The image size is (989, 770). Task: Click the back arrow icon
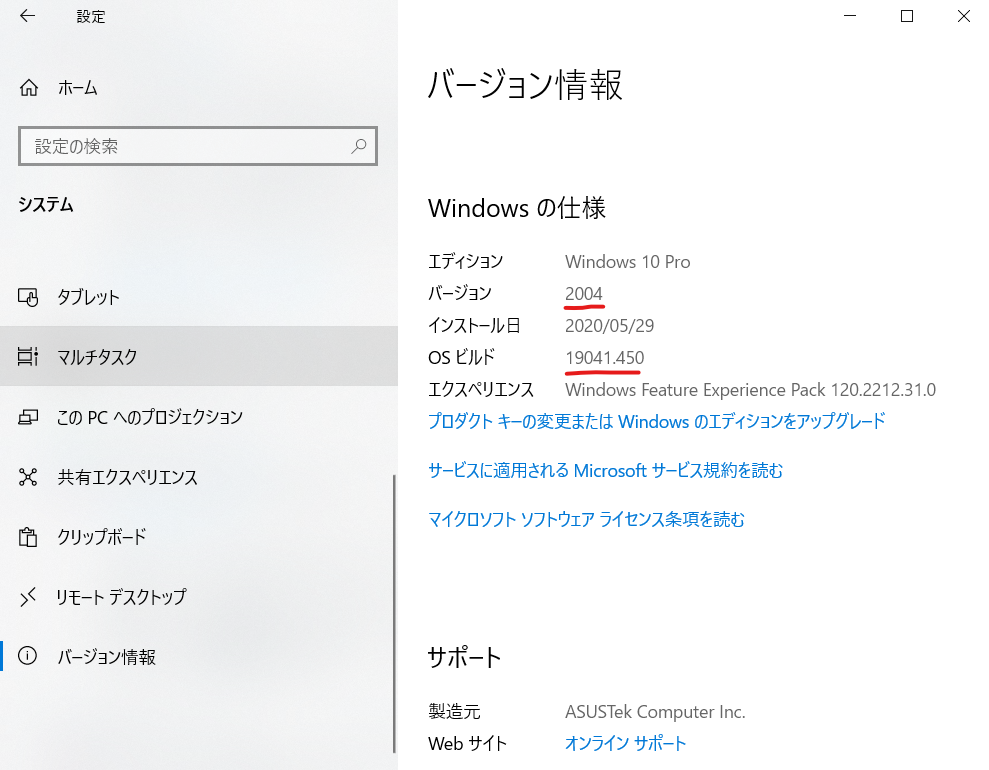[x=27, y=16]
